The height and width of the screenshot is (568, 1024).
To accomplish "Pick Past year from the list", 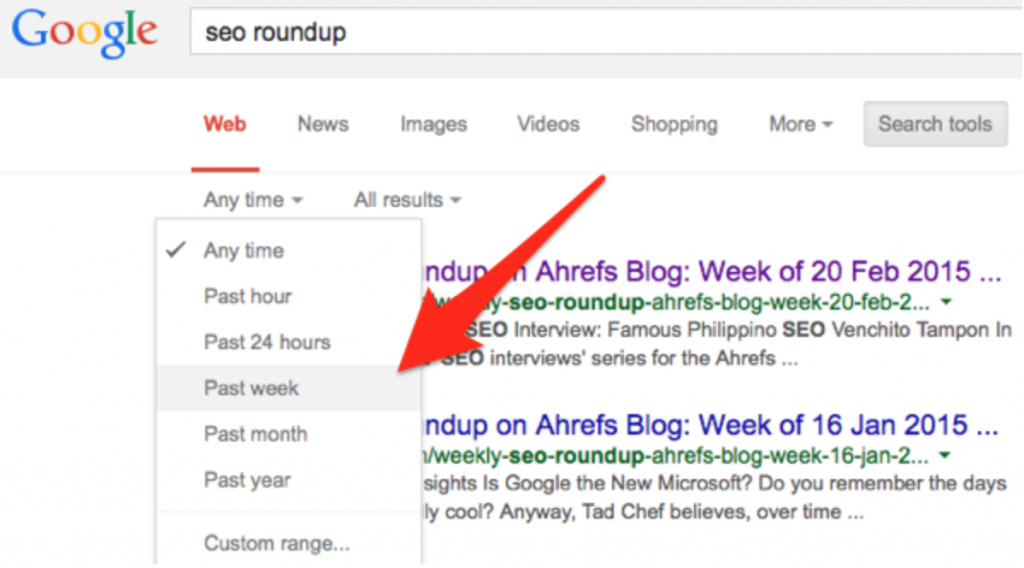I will click(247, 480).
